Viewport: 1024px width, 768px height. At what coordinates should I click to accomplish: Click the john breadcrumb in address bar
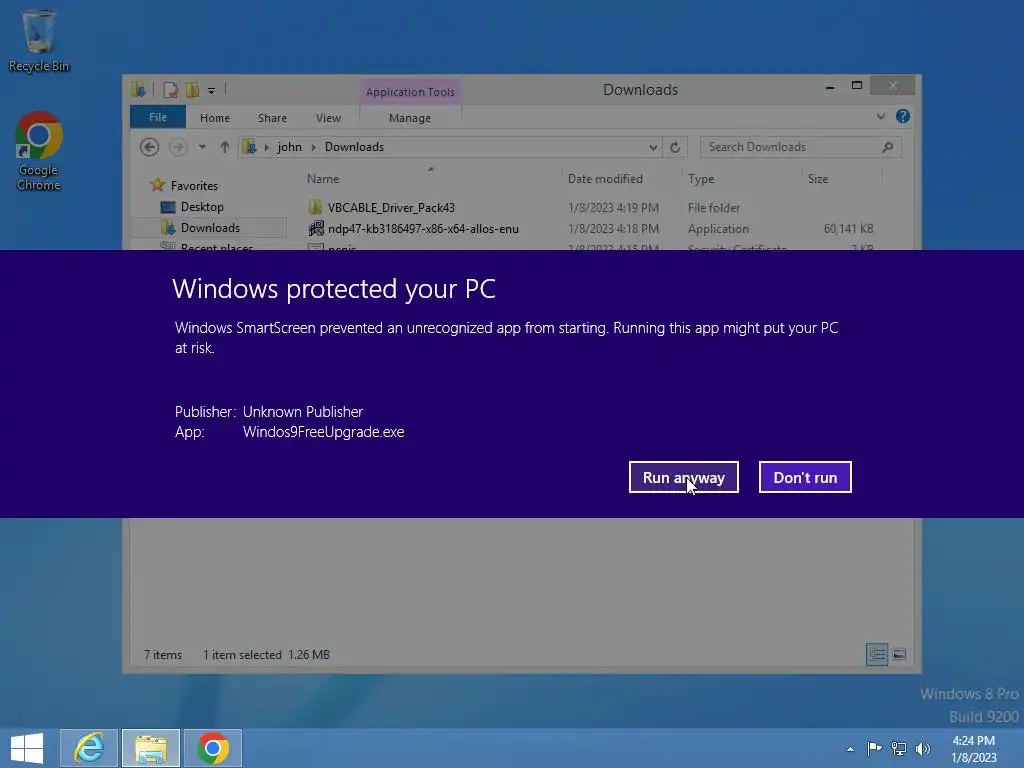coord(289,147)
